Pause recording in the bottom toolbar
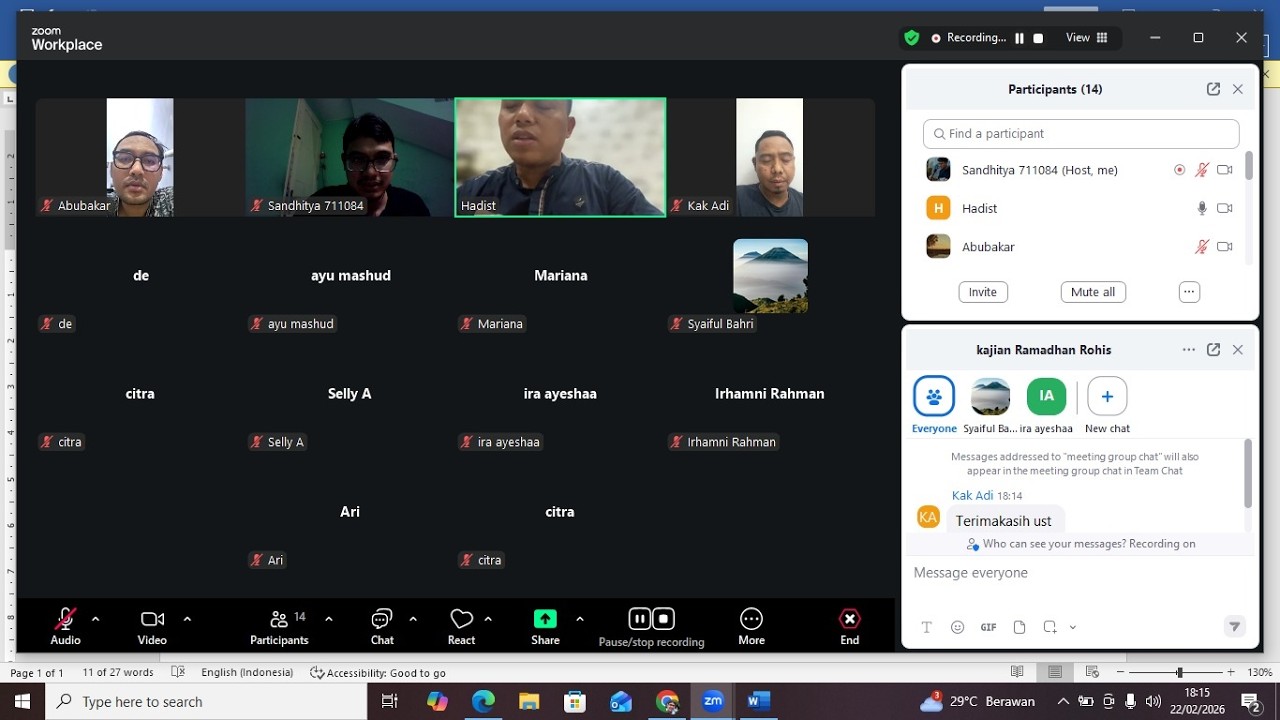1280x720 pixels. [640, 619]
